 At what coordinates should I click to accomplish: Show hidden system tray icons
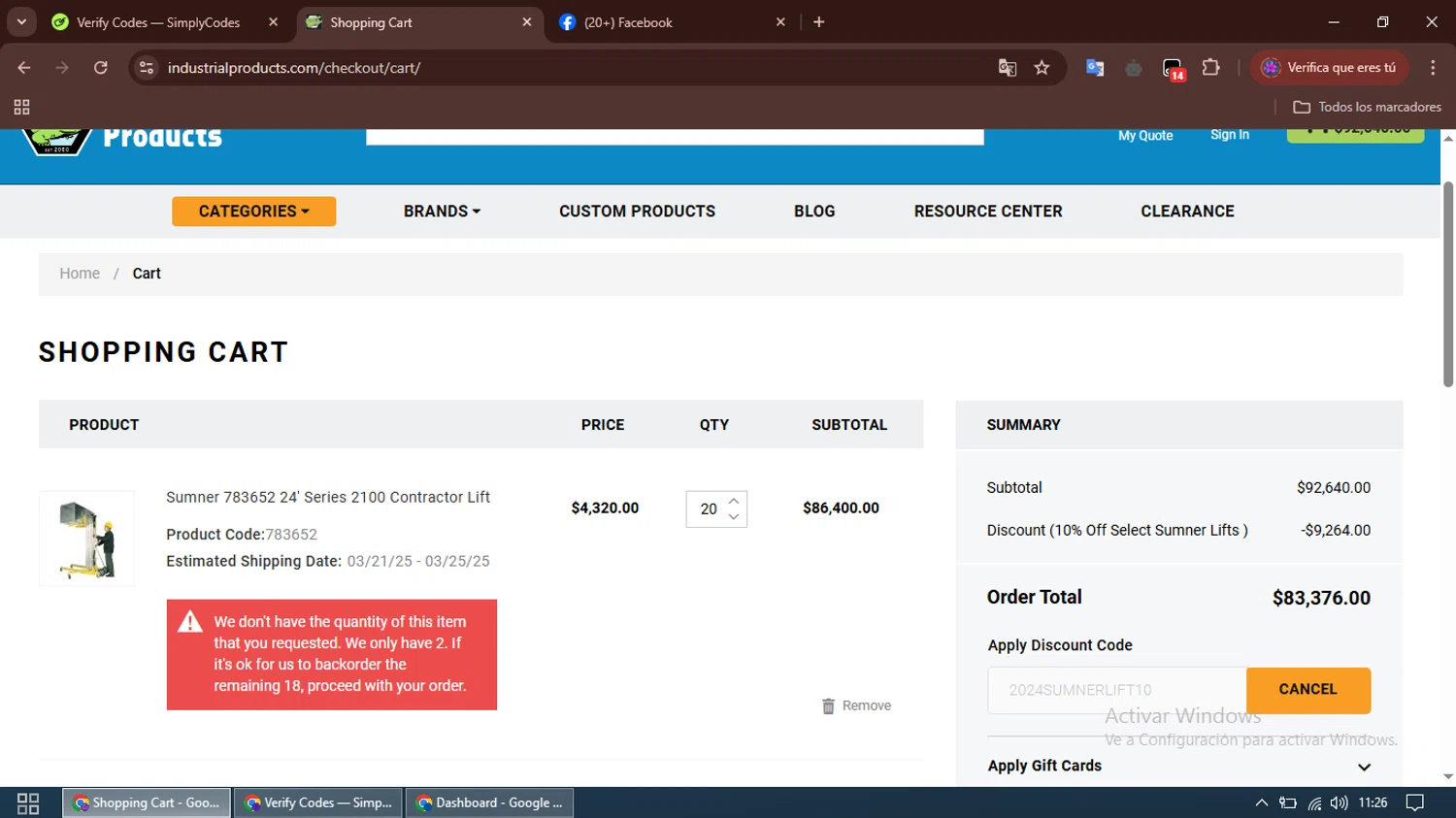pyautogui.click(x=1261, y=803)
